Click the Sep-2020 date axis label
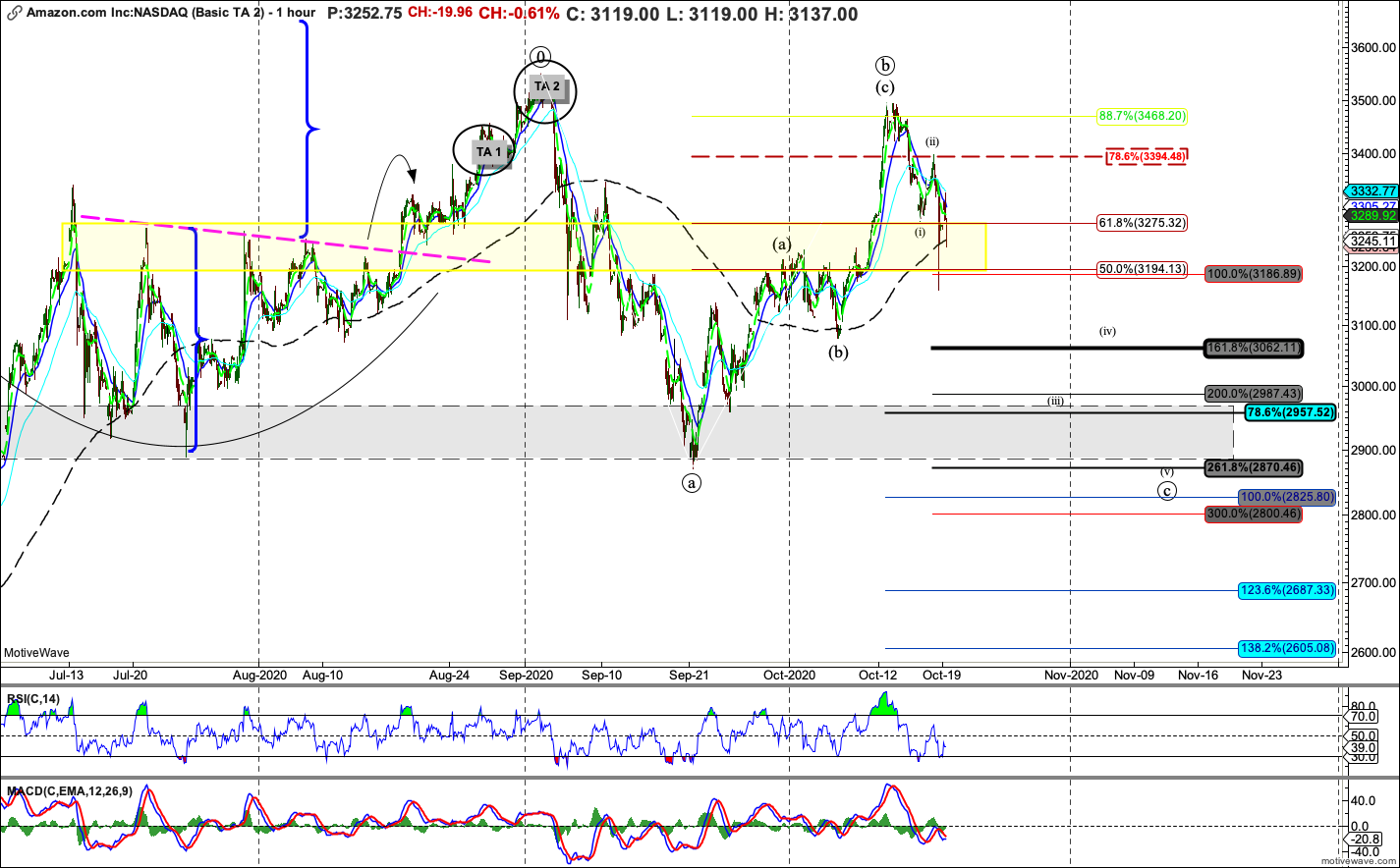This screenshot has width=1400, height=868. [526, 676]
